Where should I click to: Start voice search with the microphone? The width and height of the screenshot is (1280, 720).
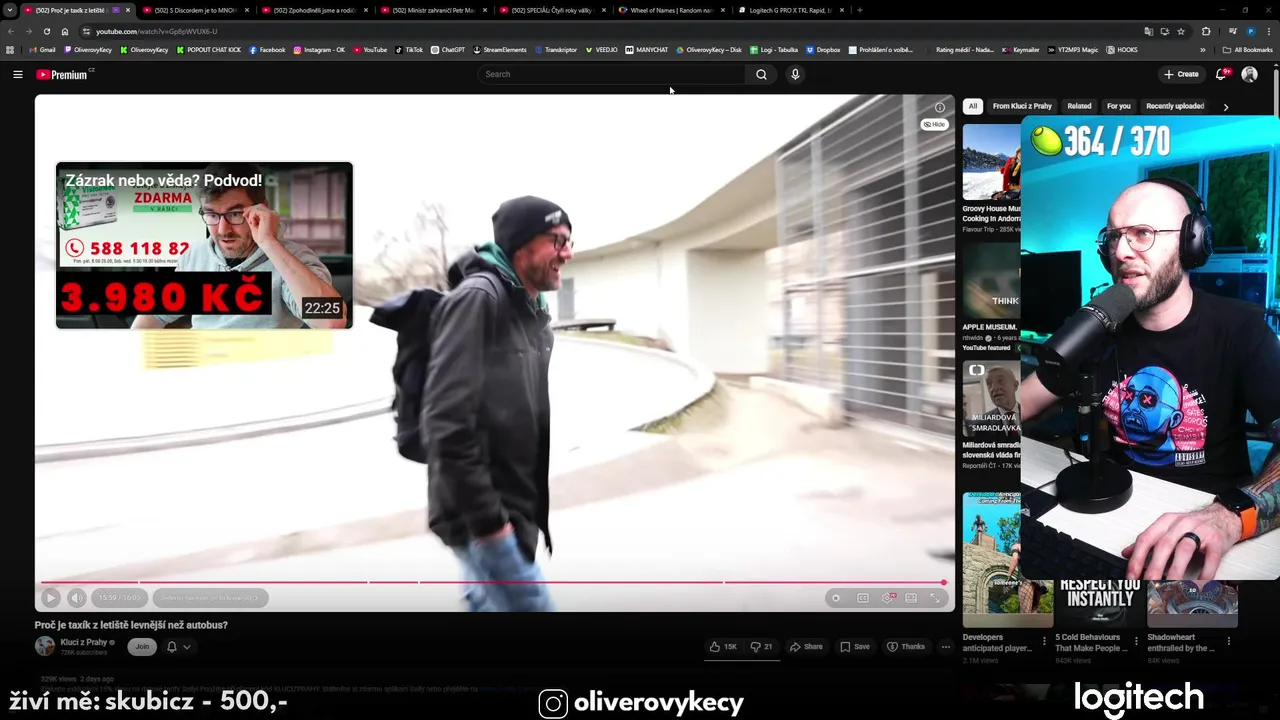click(x=795, y=74)
